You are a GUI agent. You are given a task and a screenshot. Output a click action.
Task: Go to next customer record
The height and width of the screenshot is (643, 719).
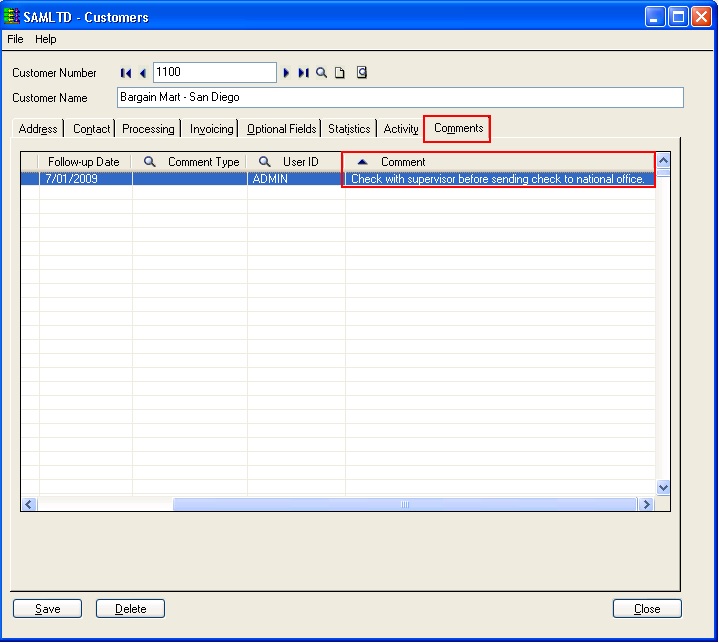286,73
